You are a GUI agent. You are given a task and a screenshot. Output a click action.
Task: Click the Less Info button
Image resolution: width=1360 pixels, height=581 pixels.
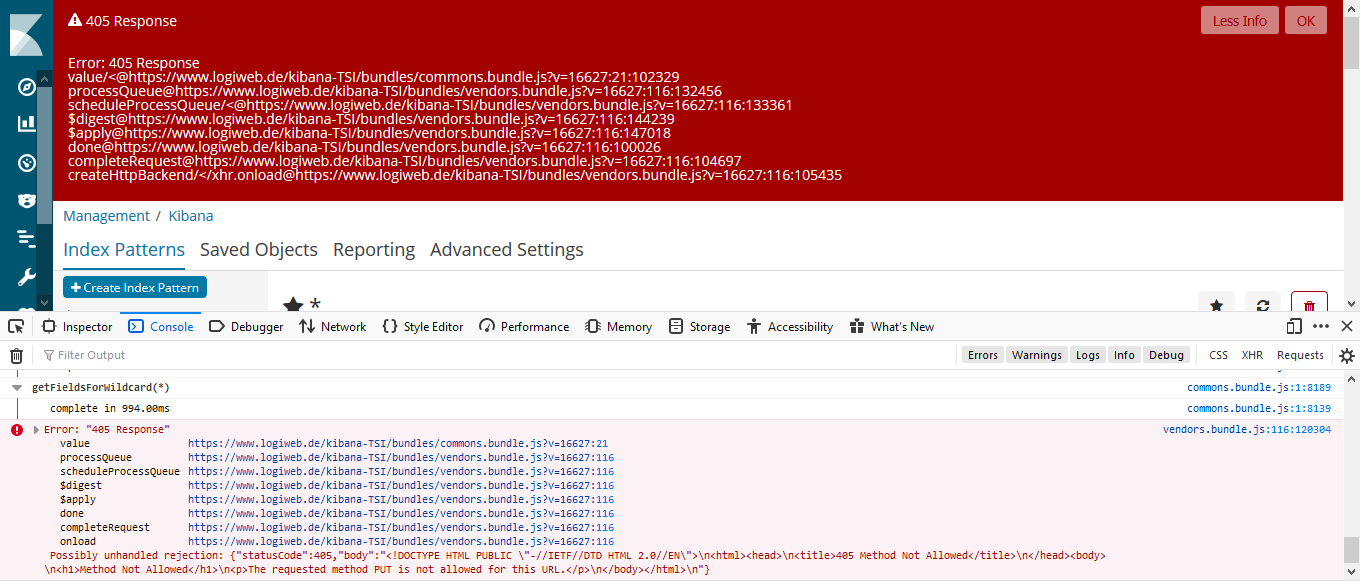1240,21
